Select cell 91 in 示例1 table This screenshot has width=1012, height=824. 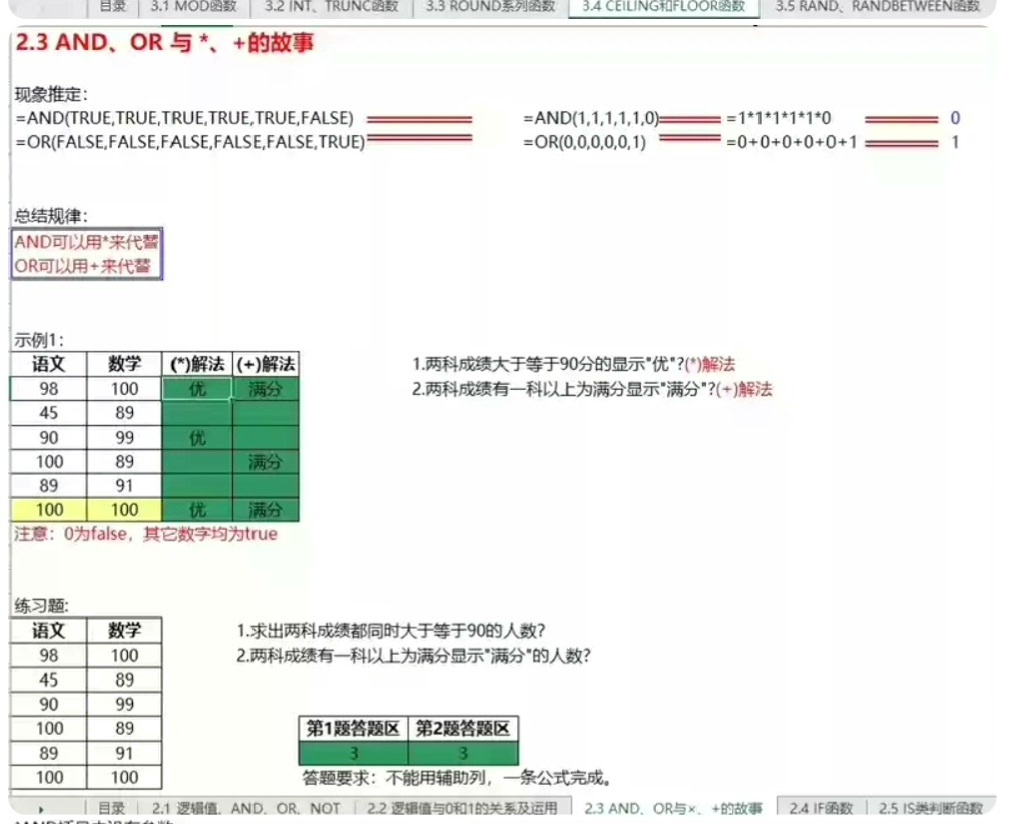124,485
